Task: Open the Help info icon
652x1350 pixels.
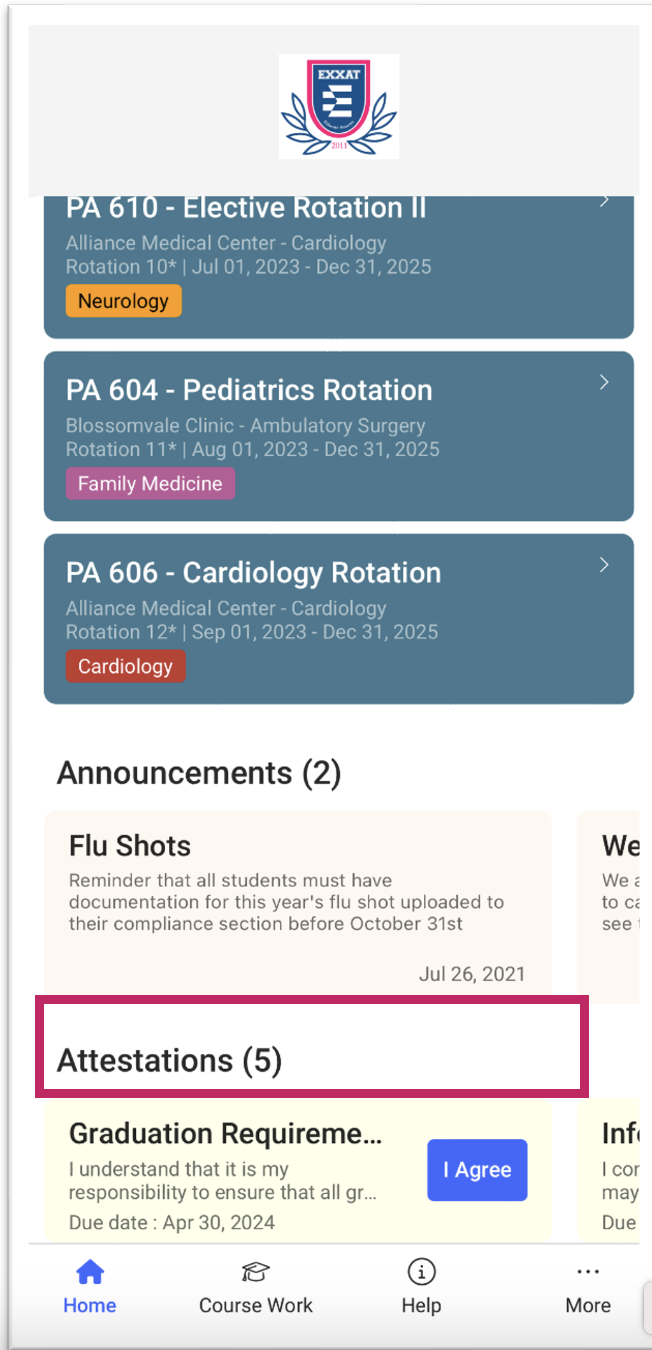Action: tap(421, 1272)
